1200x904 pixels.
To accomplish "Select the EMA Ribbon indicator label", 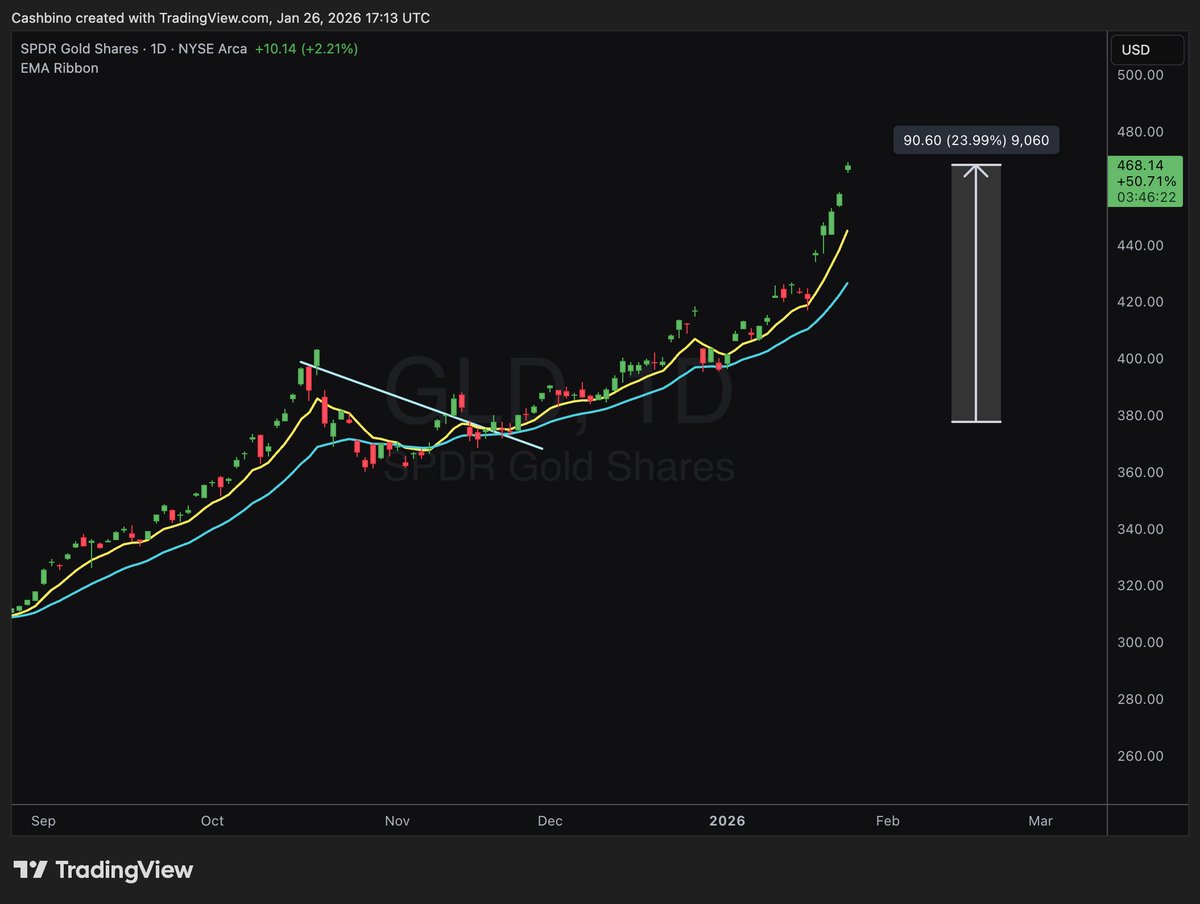I will point(60,68).
